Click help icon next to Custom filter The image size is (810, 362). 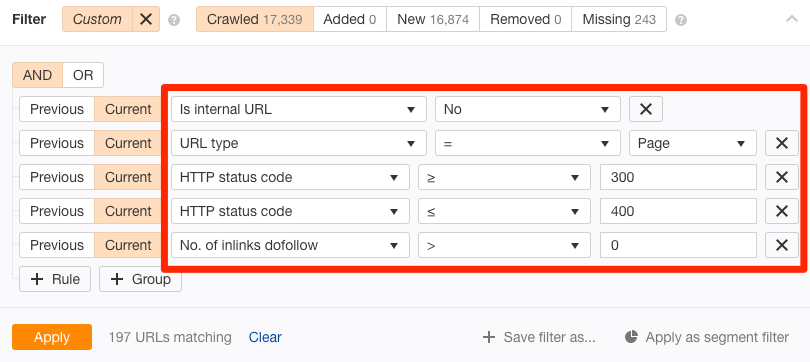tap(175, 20)
